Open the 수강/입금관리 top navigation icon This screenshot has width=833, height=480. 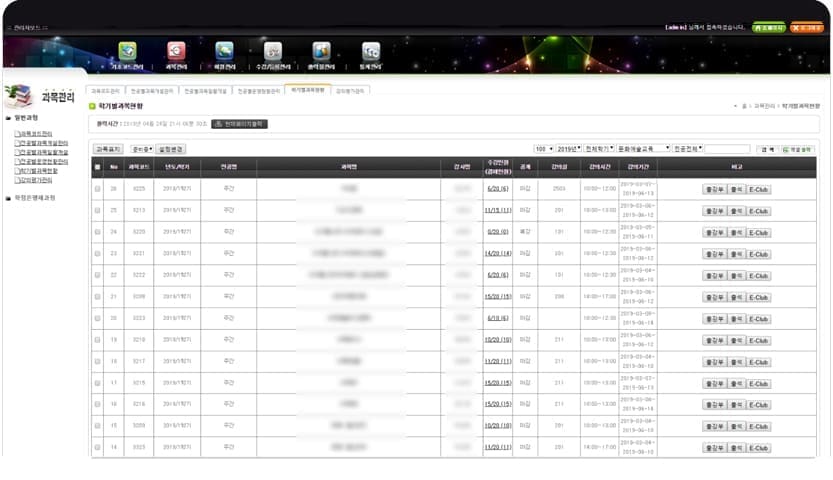(x=273, y=51)
